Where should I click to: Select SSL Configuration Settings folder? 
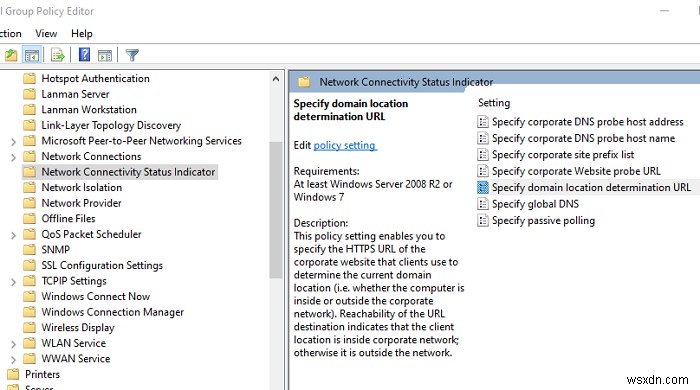coord(93,266)
